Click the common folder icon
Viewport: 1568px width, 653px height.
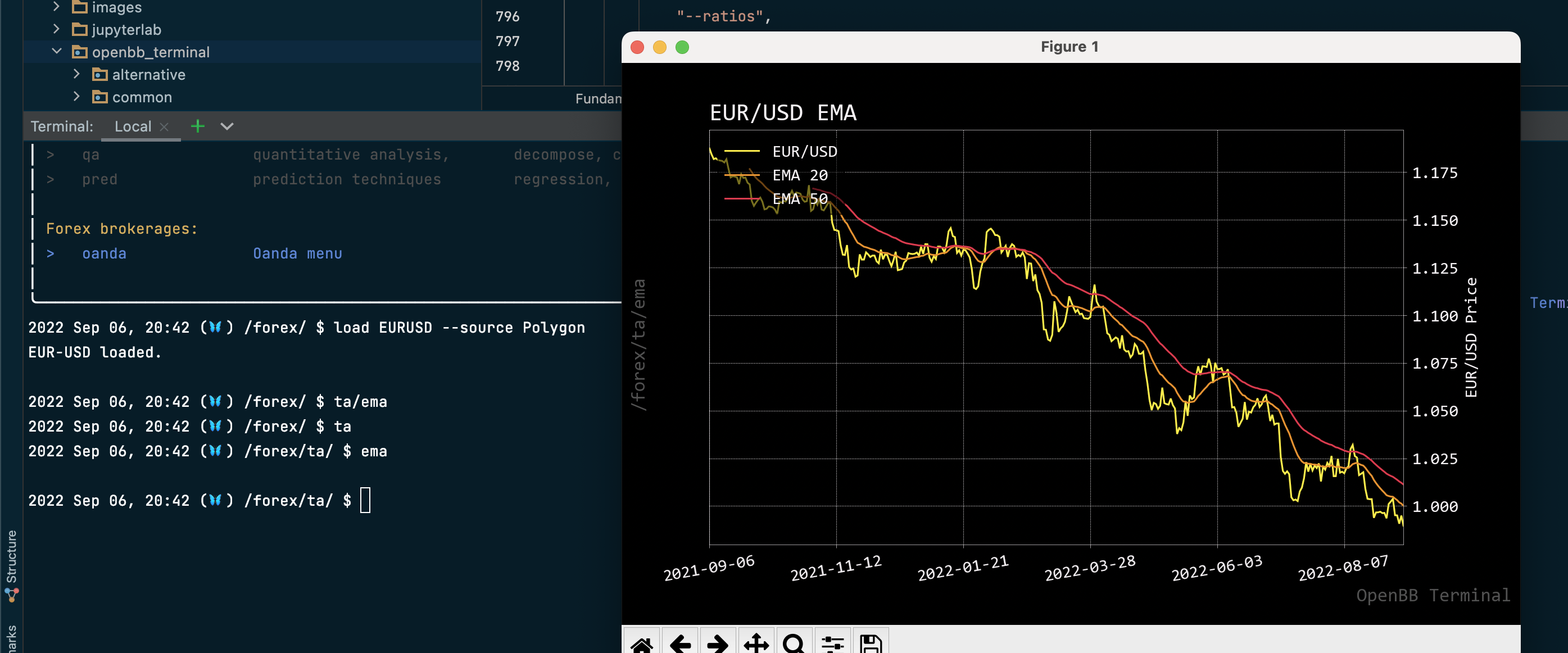click(99, 97)
